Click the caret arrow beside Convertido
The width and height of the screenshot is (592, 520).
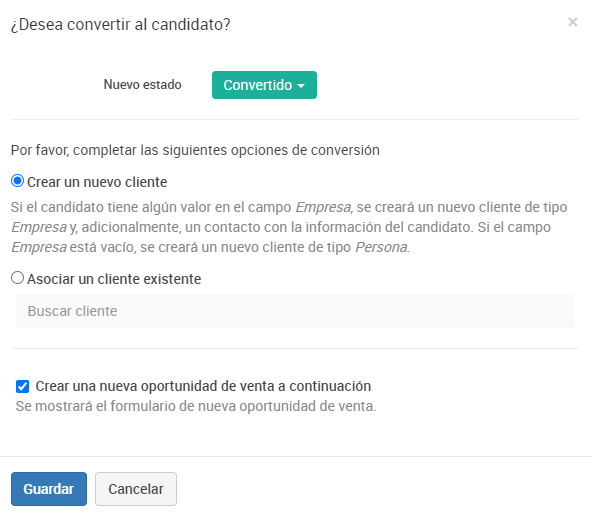[301, 86]
